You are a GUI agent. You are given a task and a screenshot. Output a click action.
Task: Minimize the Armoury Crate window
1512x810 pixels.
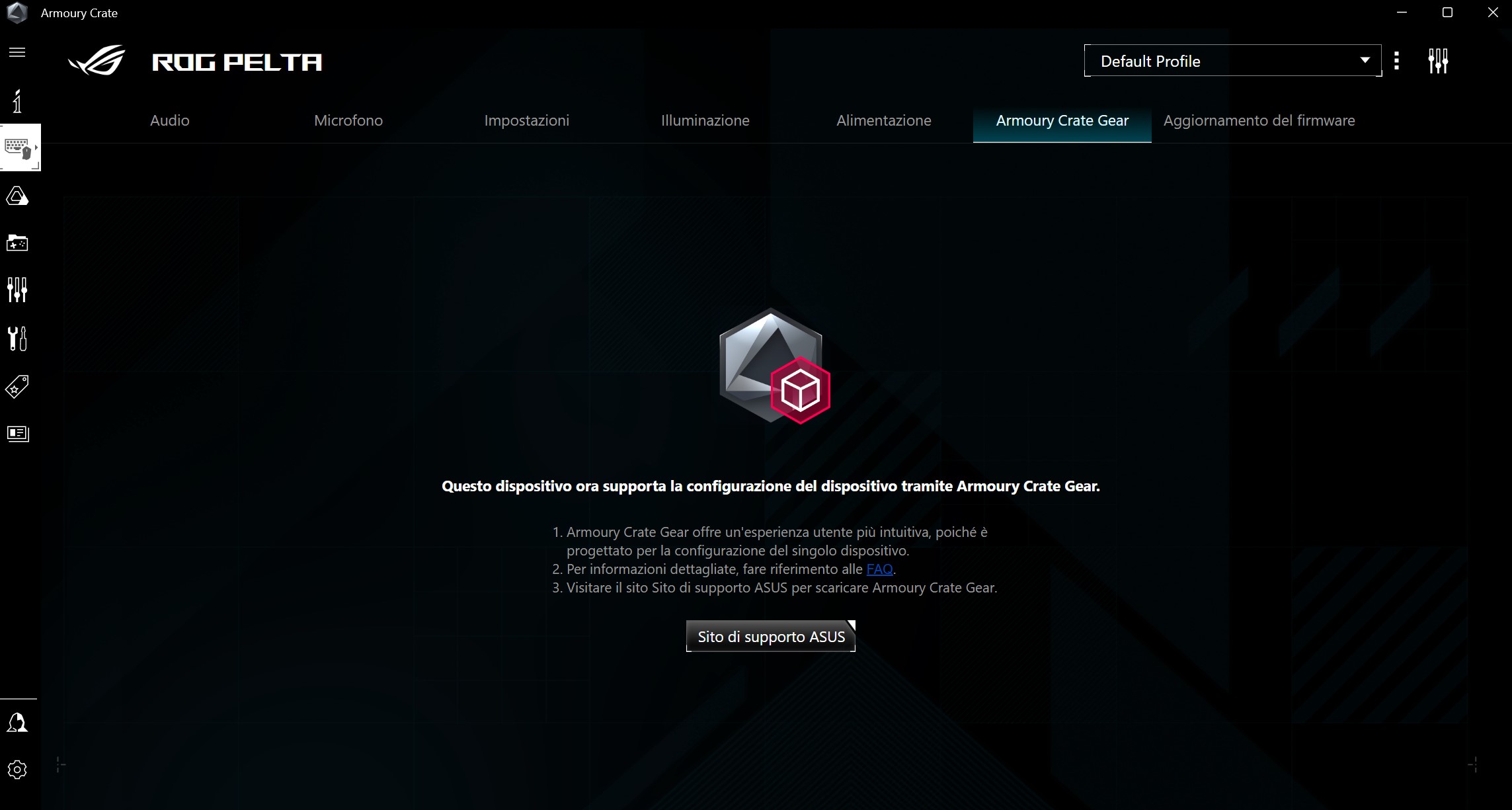[x=1402, y=13]
